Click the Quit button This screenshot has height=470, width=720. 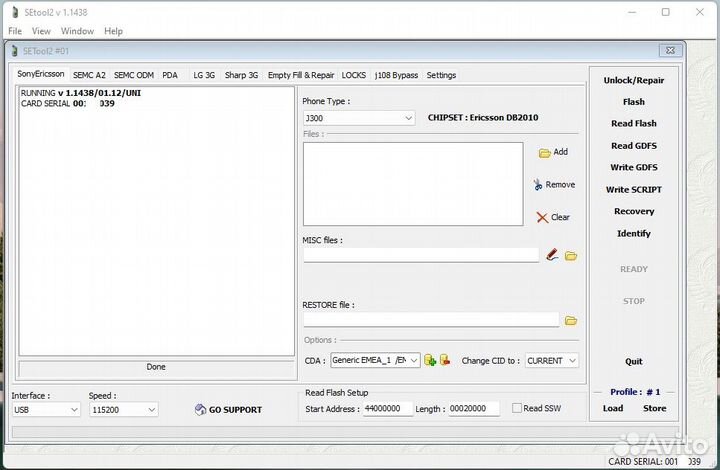click(x=634, y=361)
